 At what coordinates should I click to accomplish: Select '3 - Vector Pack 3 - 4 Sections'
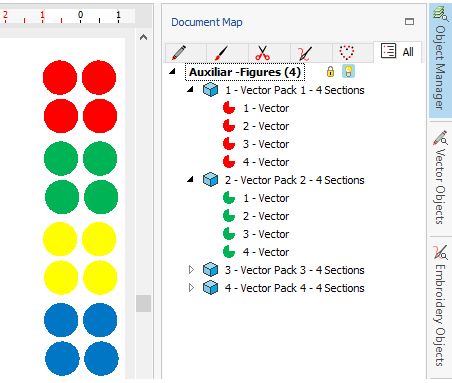[x=295, y=270]
